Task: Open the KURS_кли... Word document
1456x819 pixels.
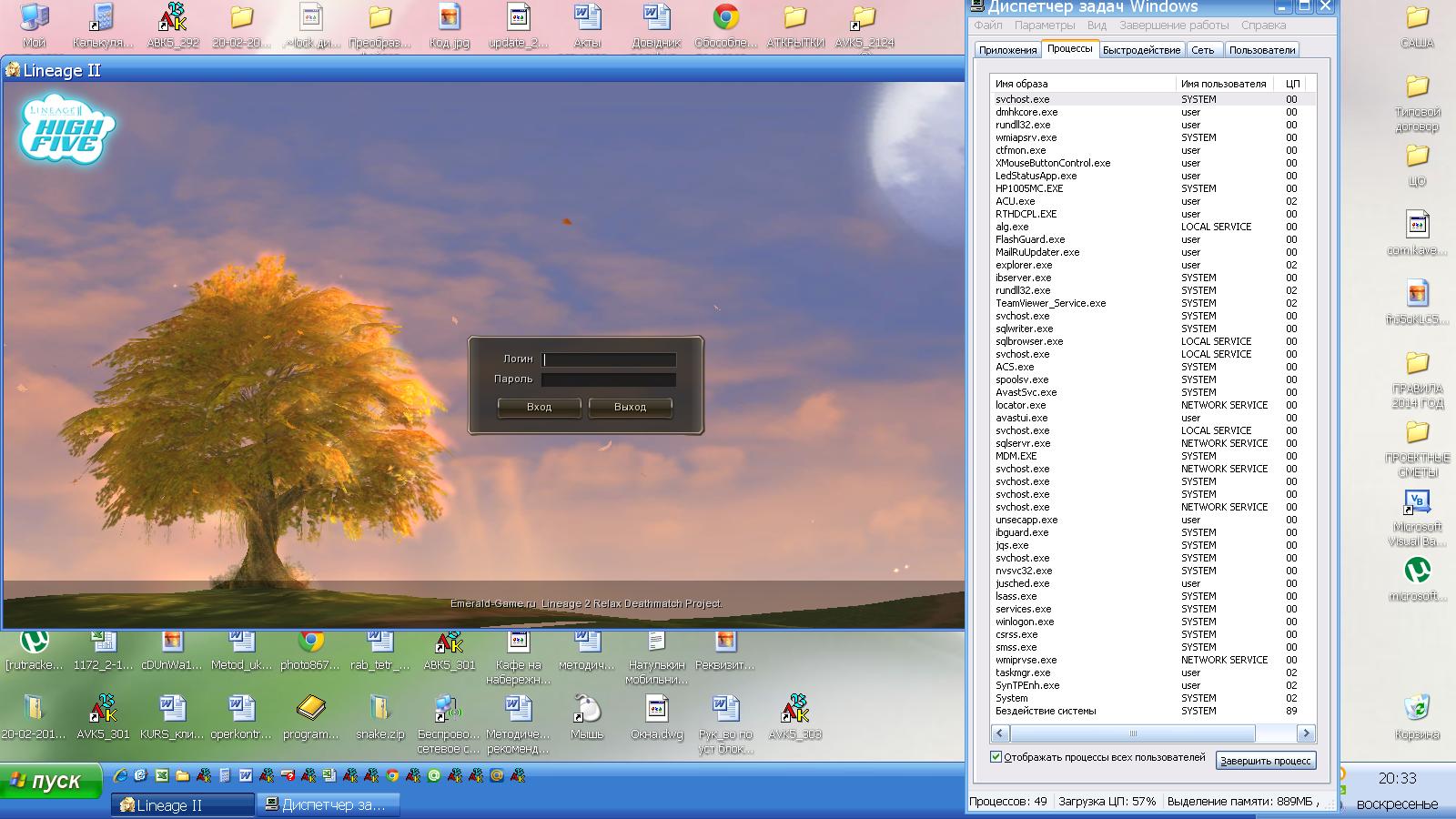Action: pyautogui.click(x=172, y=716)
